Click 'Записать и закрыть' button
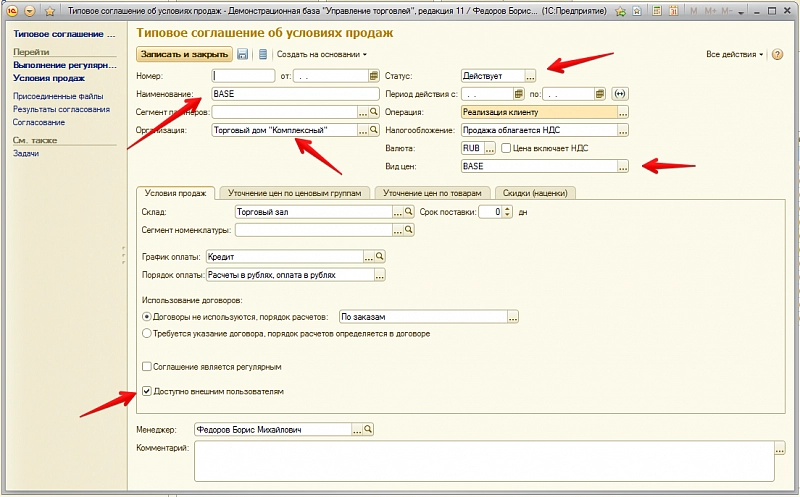This screenshot has width=800, height=497. [x=184, y=54]
